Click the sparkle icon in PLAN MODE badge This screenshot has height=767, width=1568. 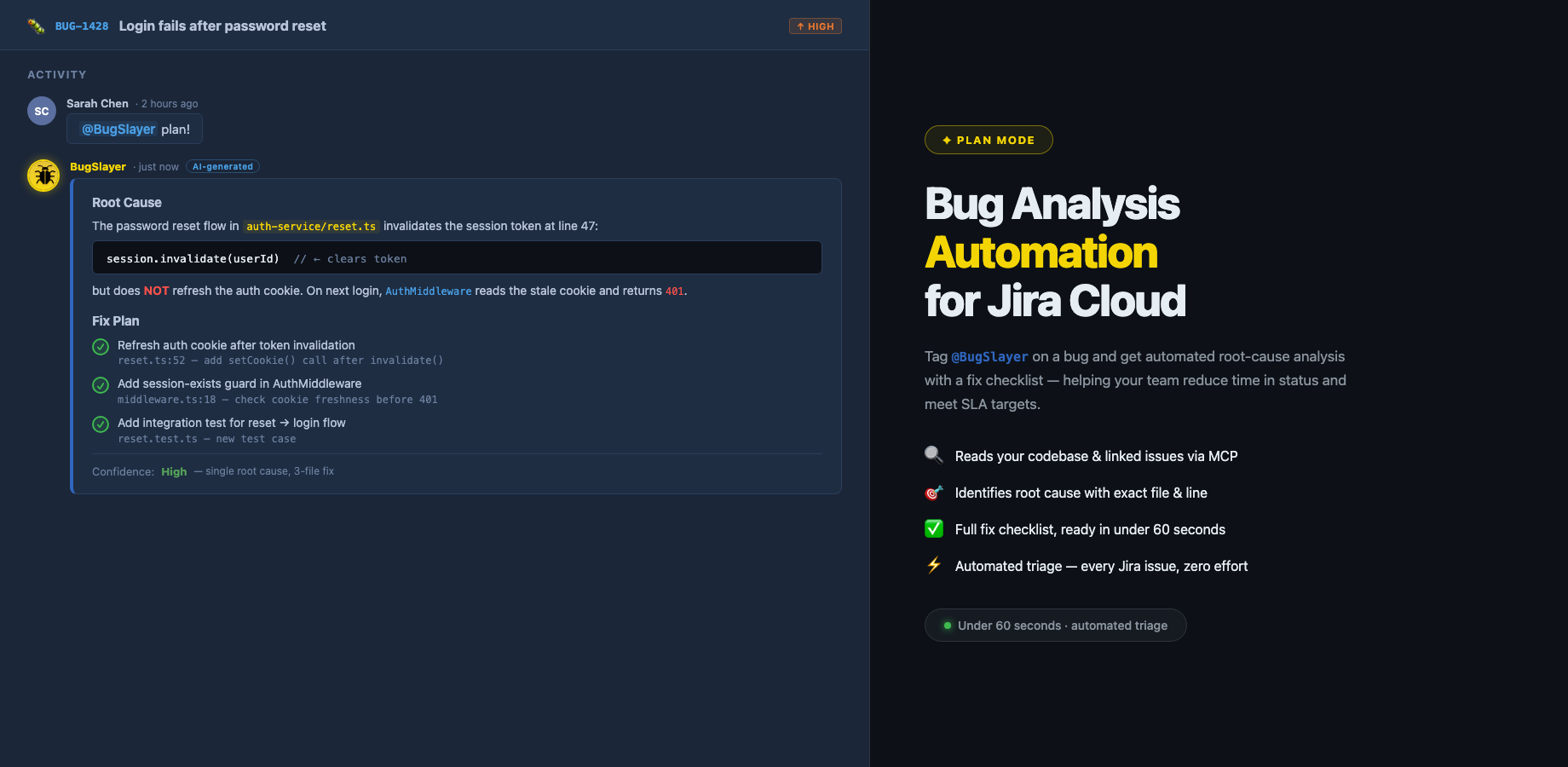tap(946, 139)
